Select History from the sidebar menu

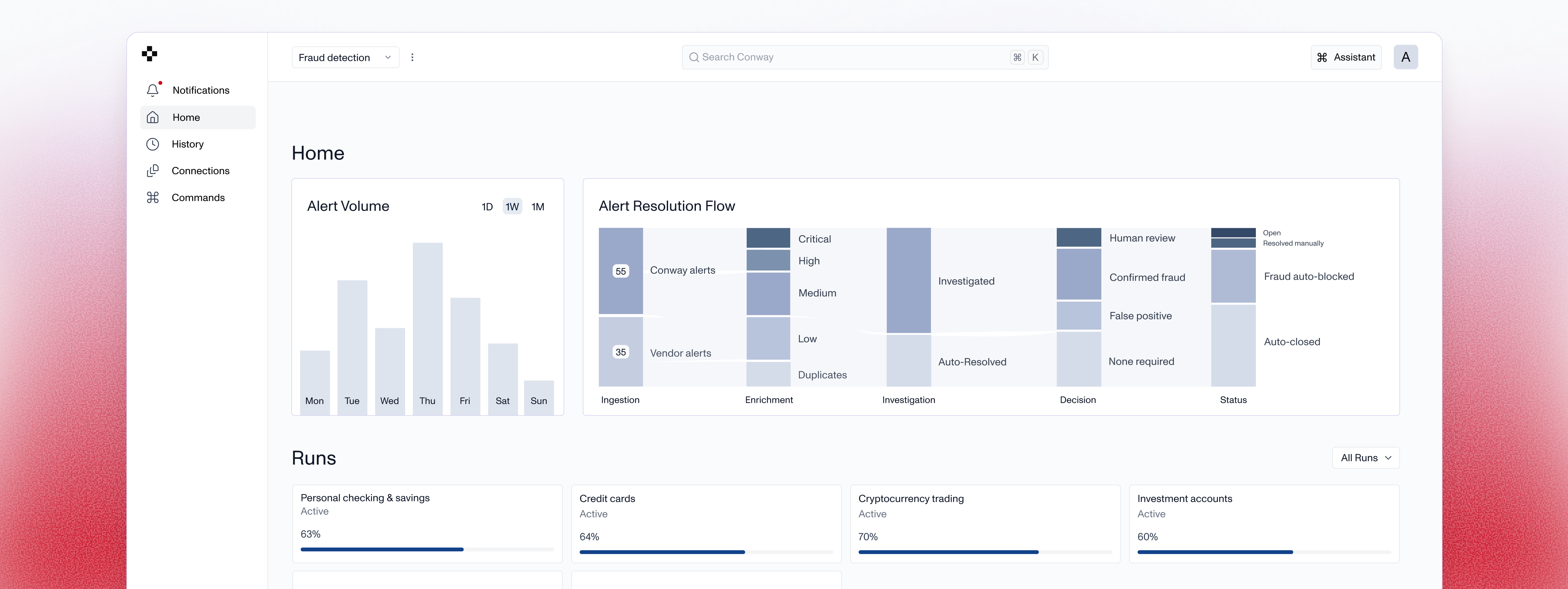pyautogui.click(x=187, y=144)
